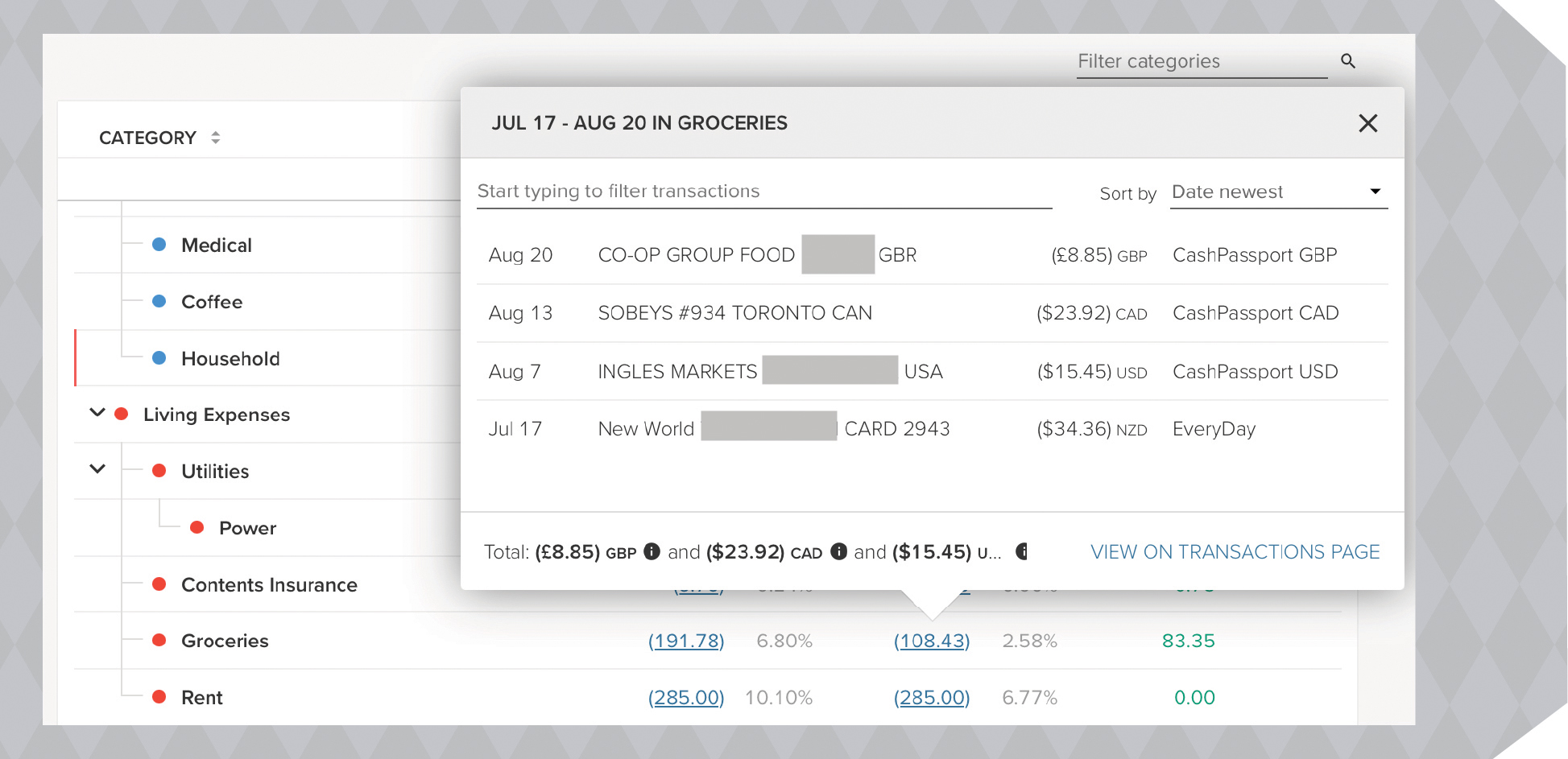
Task: Collapse the Living Expenses category
Action: (x=97, y=413)
